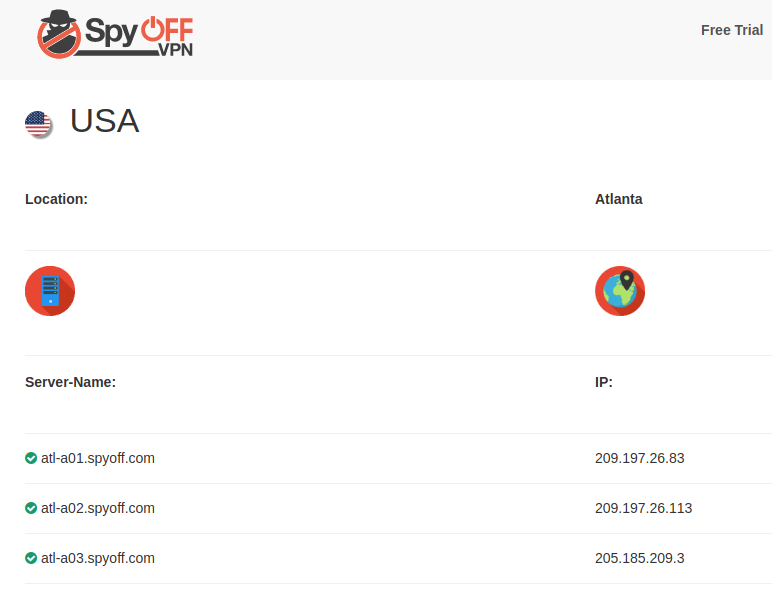Viewport: 772px width, 591px height.
Task: Select server name atl-a02.spyoff.com
Action: [98, 508]
